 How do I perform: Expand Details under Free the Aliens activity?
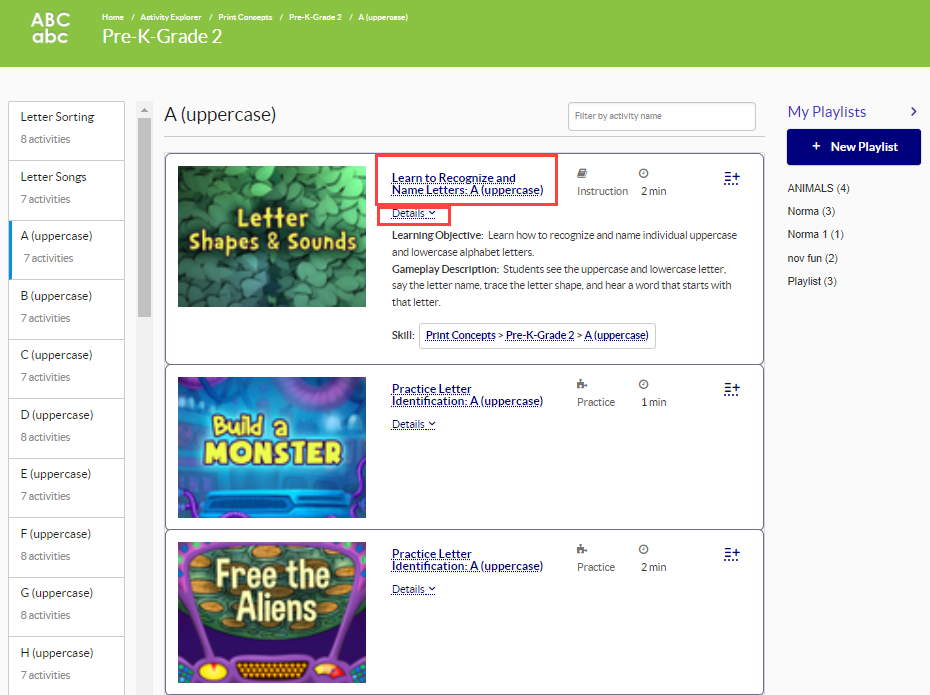pos(413,589)
